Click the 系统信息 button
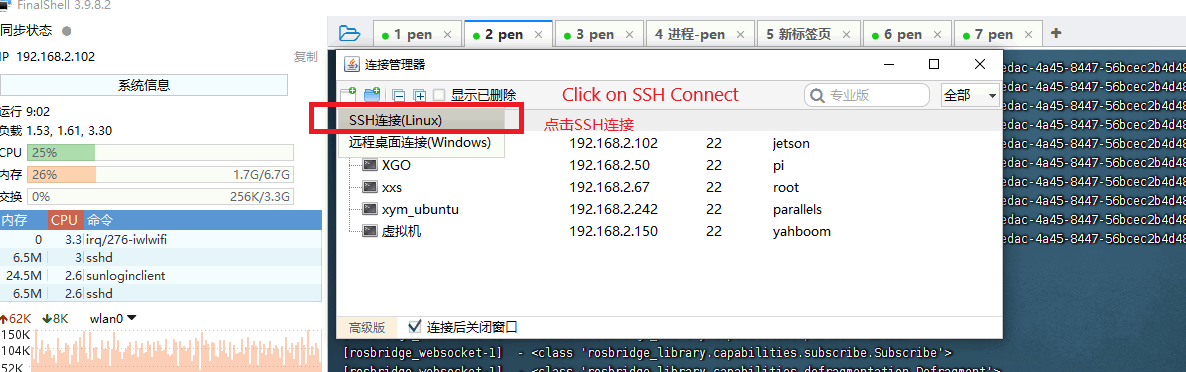1186x372 pixels. click(x=144, y=85)
